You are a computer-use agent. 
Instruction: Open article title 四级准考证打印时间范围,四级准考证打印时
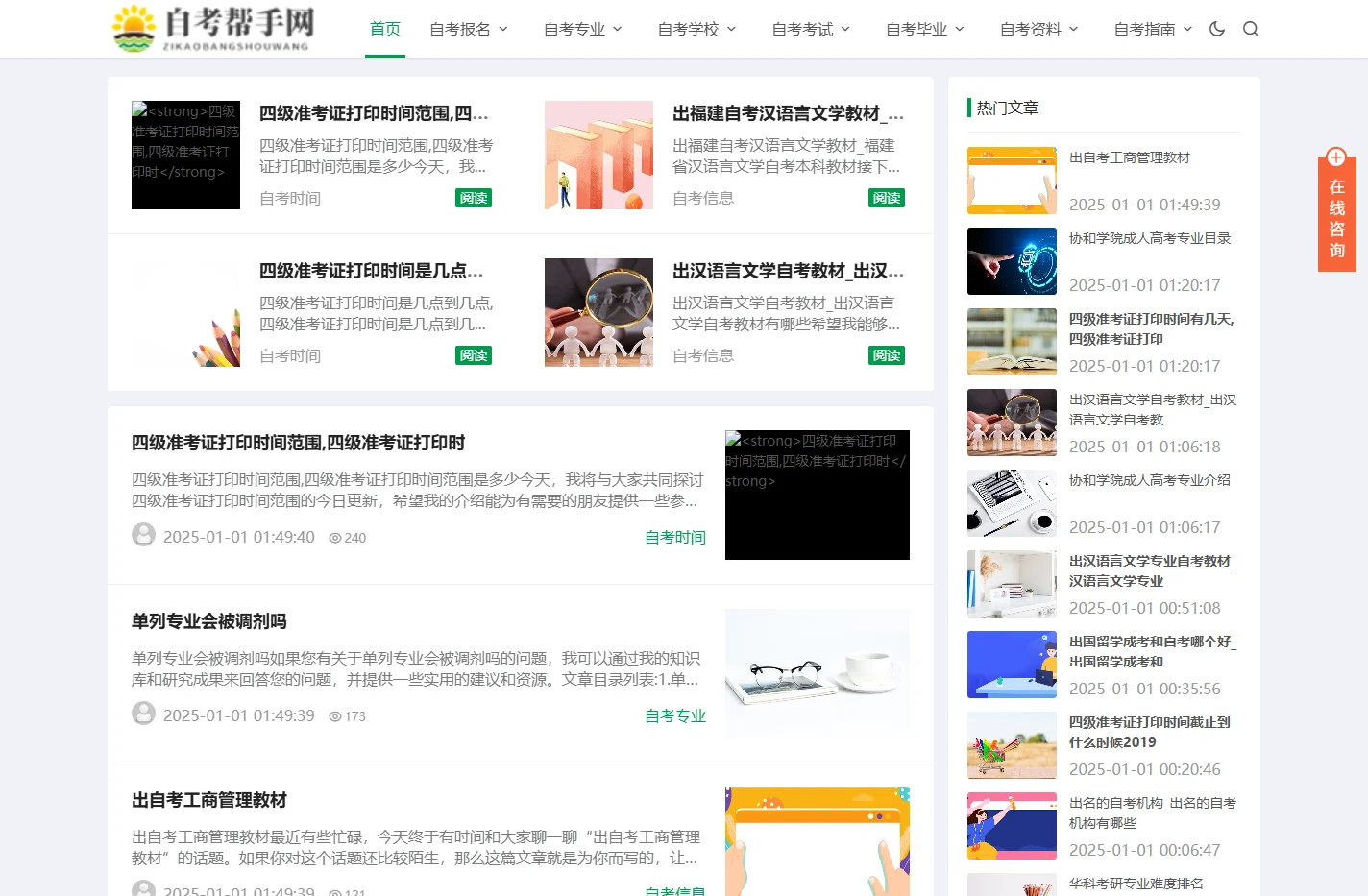(x=299, y=443)
